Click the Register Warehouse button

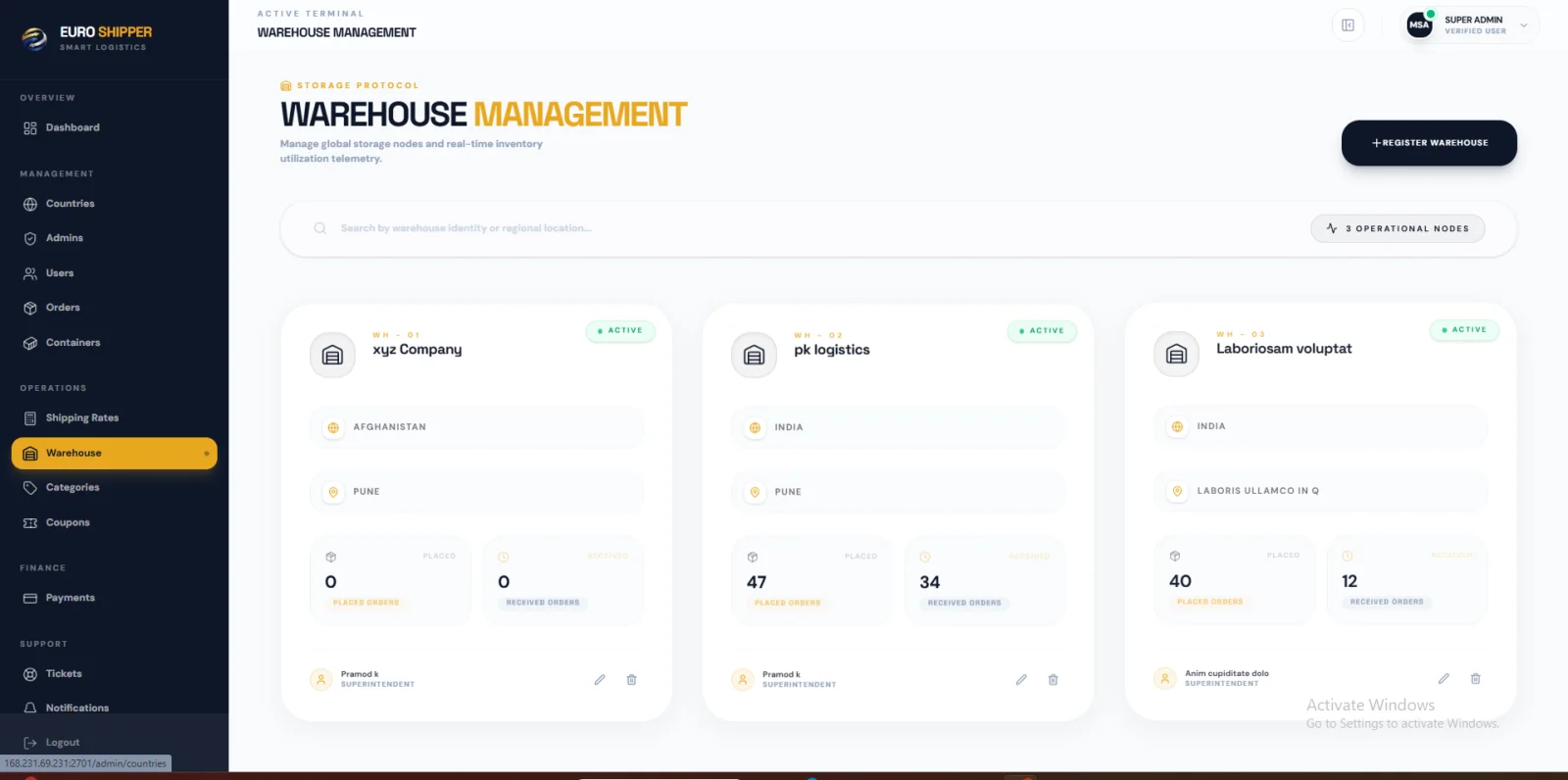[x=1429, y=143]
